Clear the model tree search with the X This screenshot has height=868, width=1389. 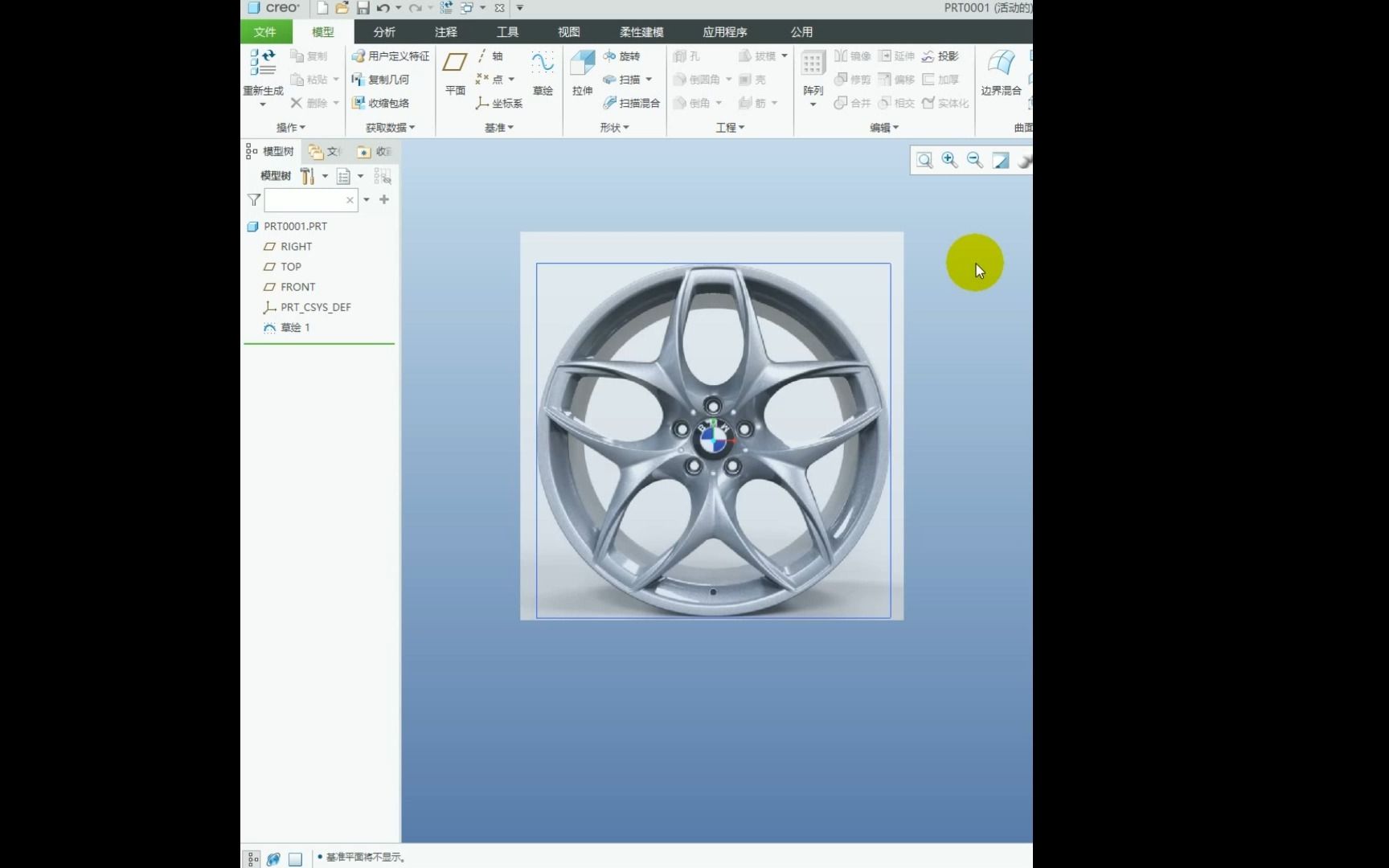[350, 200]
